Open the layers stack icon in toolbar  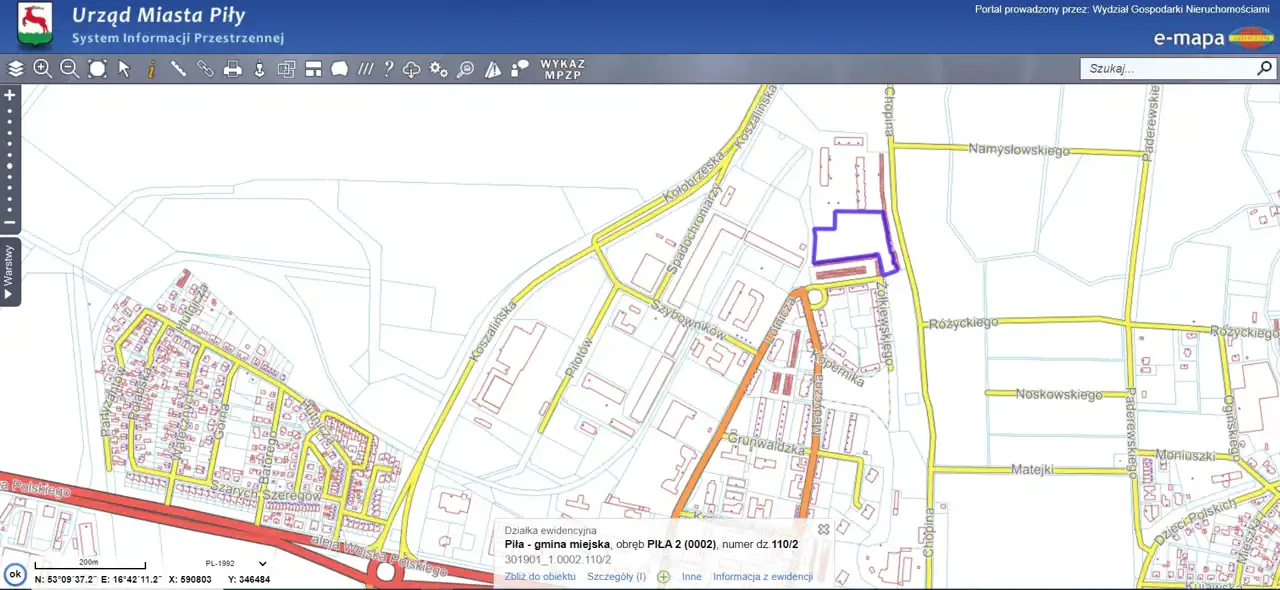[16, 69]
